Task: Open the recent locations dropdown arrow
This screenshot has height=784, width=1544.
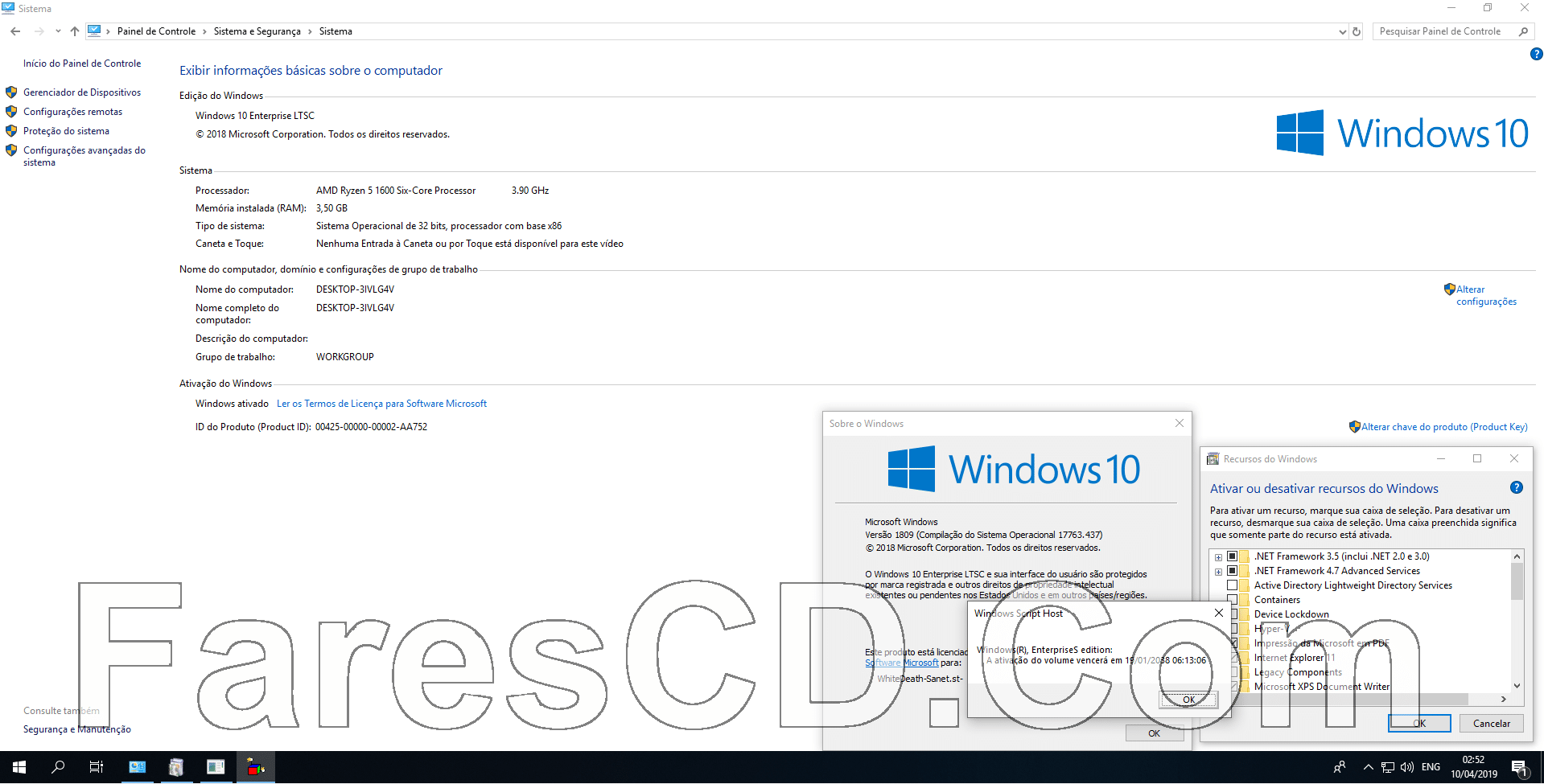Action: pyautogui.click(x=58, y=31)
